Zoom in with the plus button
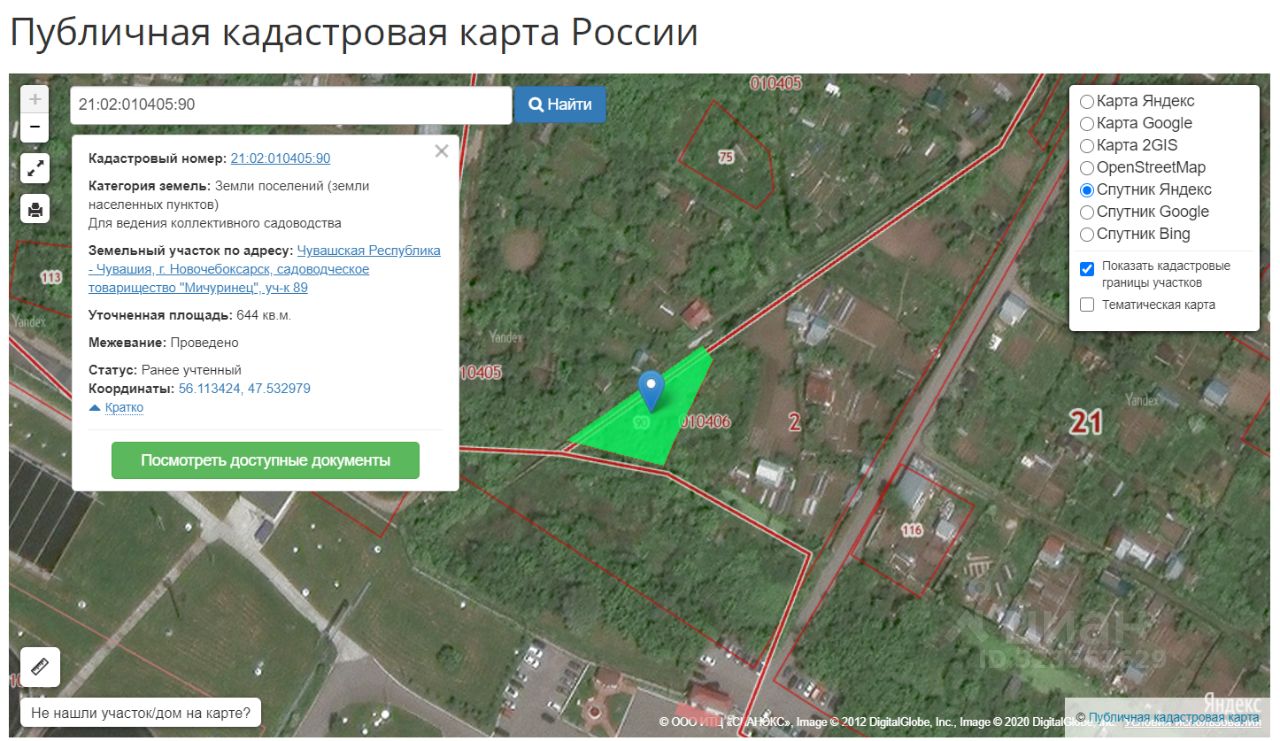The height and width of the screenshot is (741, 1280). tap(35, 99)
